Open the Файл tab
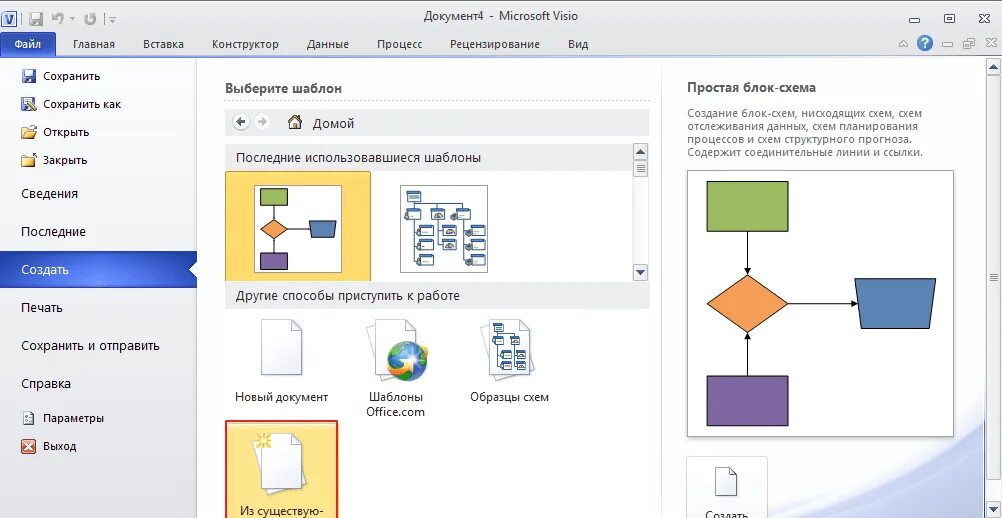This screenshot has height=518, width=1002. pyautogui.click(x=27, y=44)
